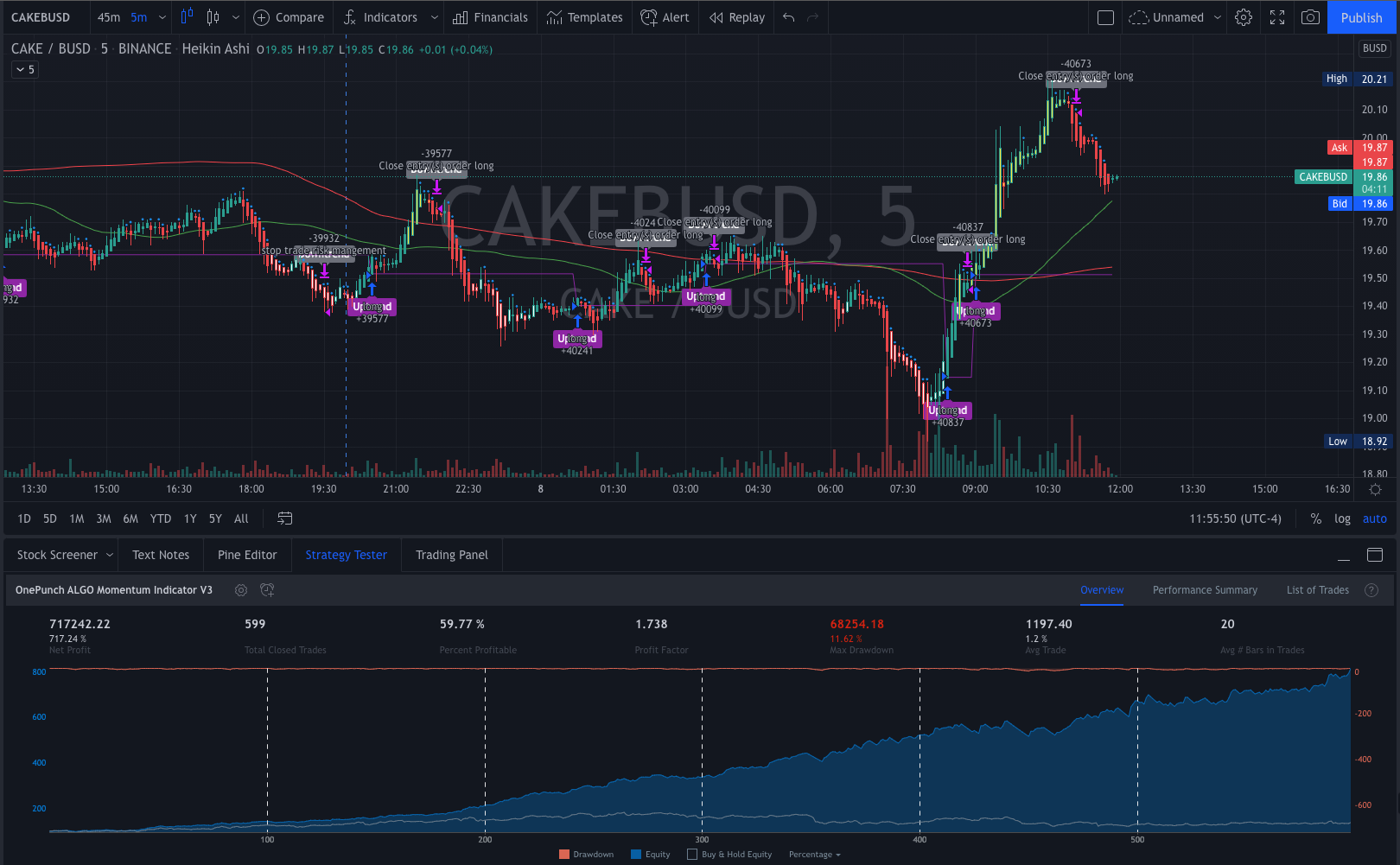Expand the timeframe interval dropdown
The image size is (1400, 865).
click(162, 17)
